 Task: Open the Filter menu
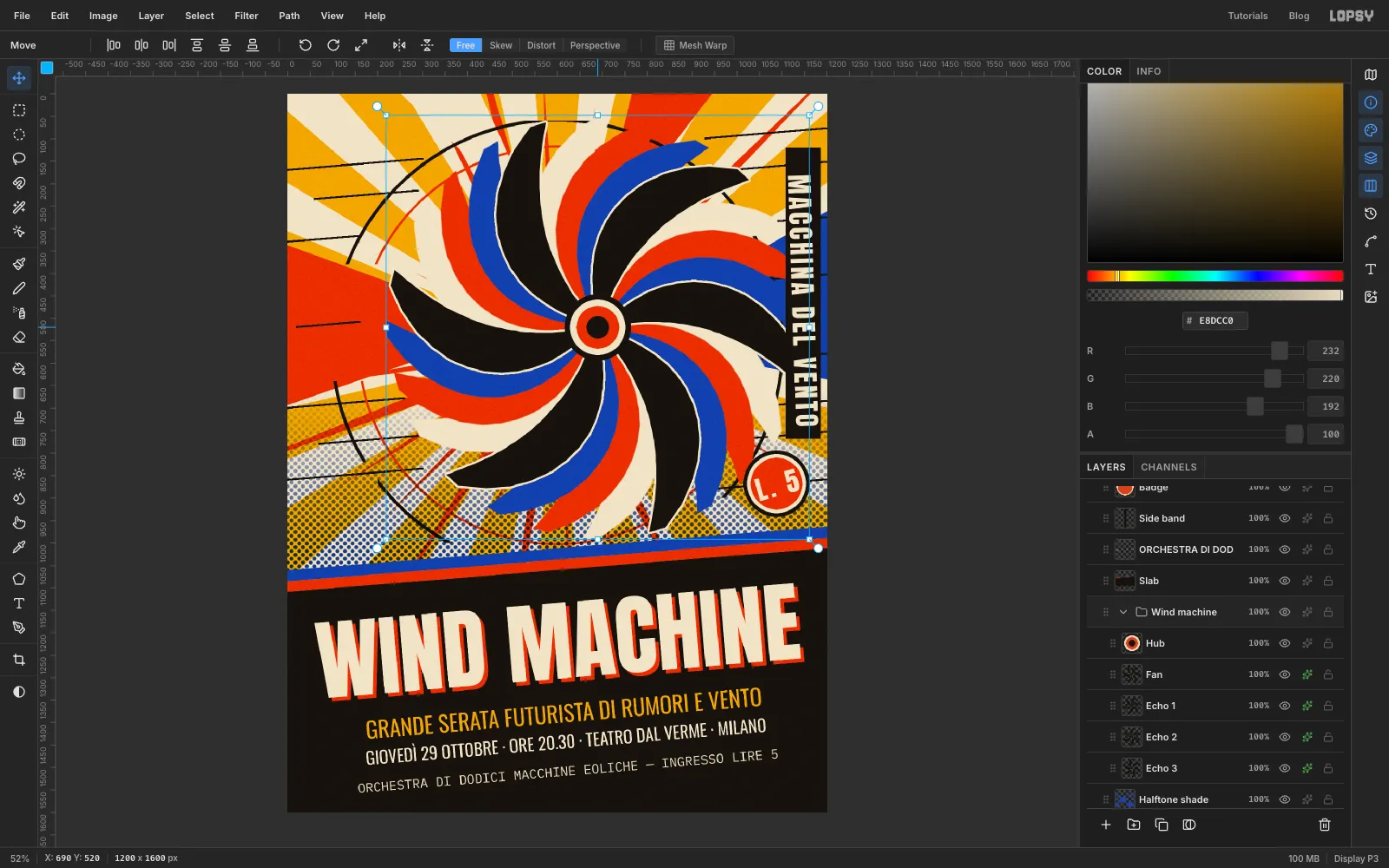(247, 16)
